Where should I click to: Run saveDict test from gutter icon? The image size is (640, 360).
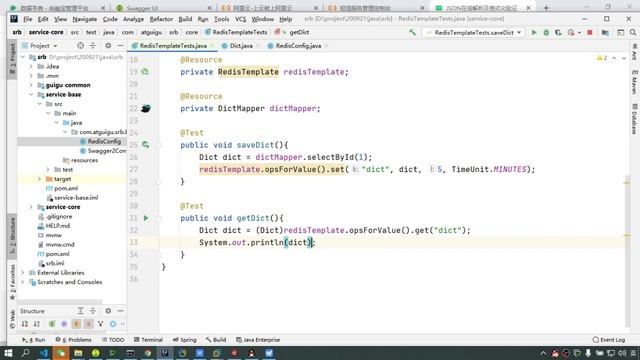pyautogui.click(x=145, y=145)
